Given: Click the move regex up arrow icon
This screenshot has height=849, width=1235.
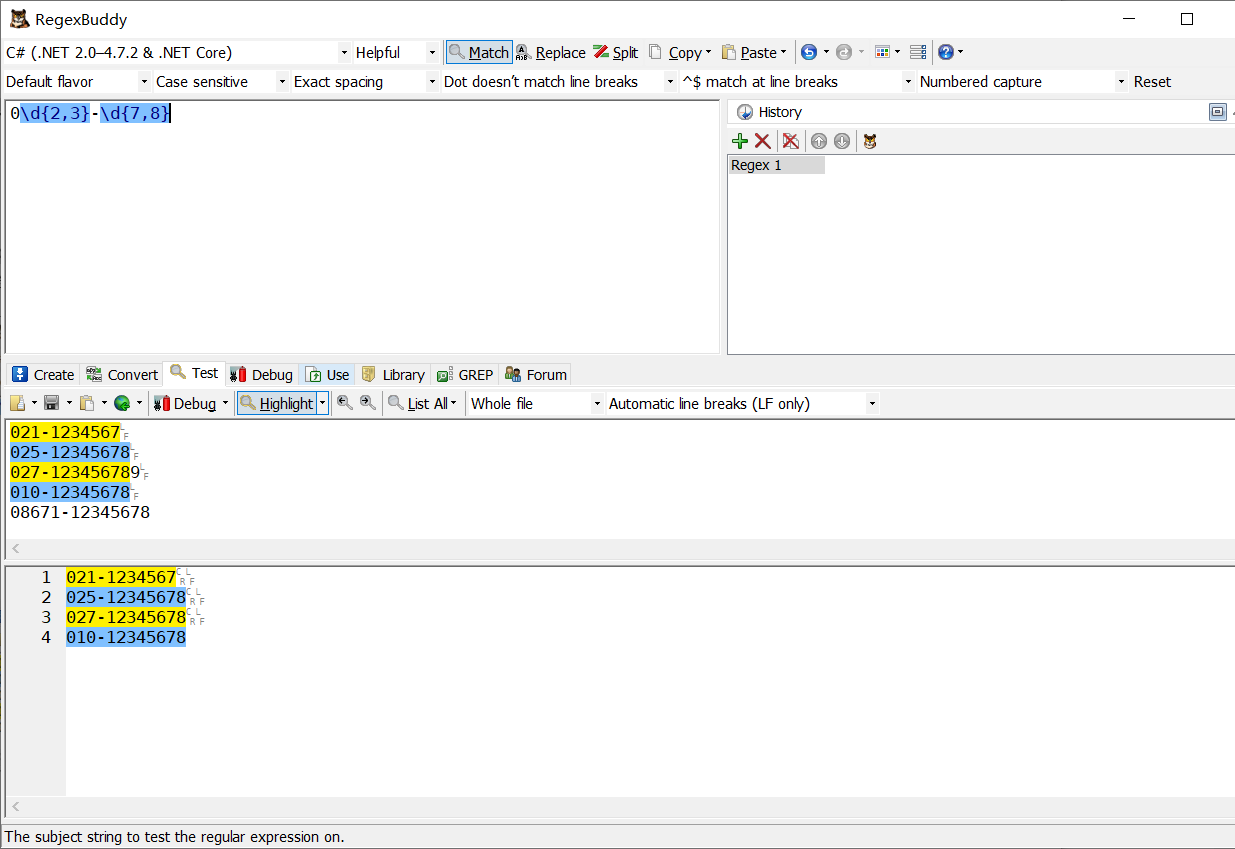Looking at the screenshot, I should [819, 141].
